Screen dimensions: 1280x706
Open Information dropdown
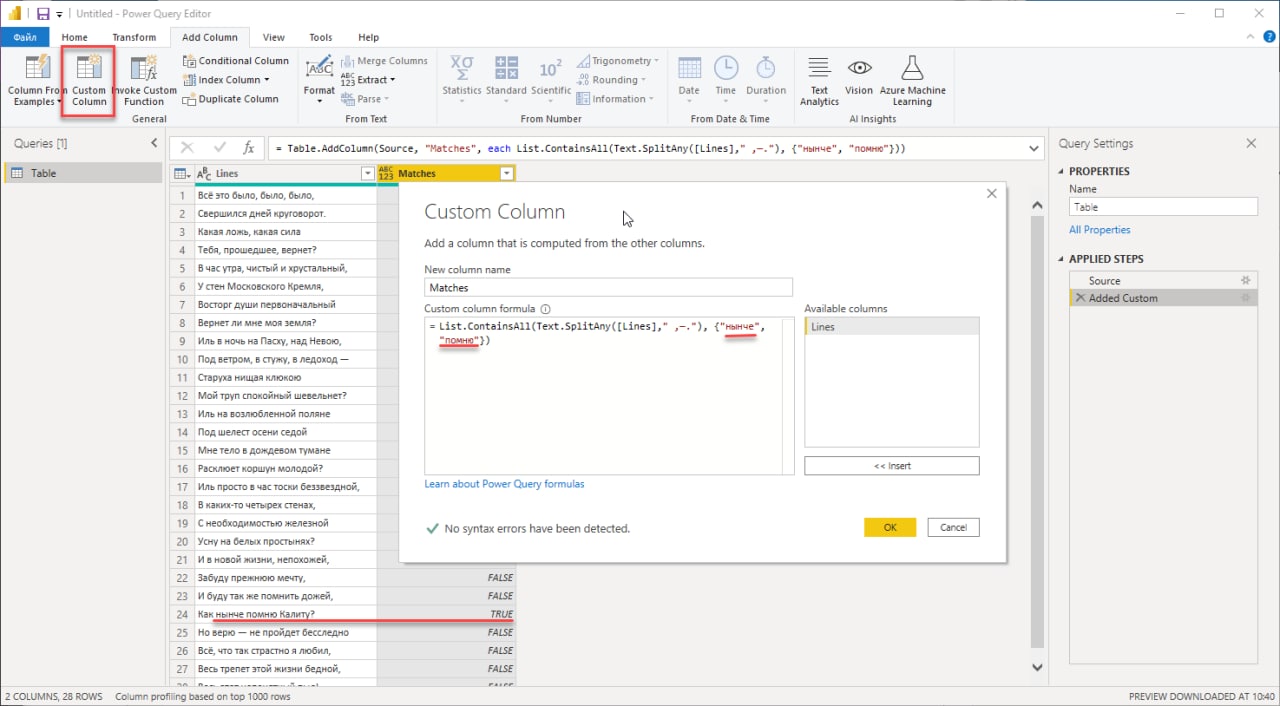[651, 99]
